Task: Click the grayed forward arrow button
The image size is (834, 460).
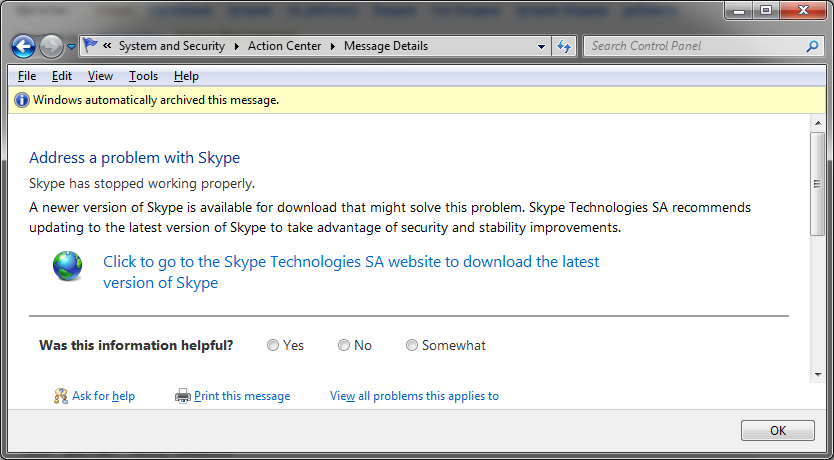Action: tap(52, 47)
